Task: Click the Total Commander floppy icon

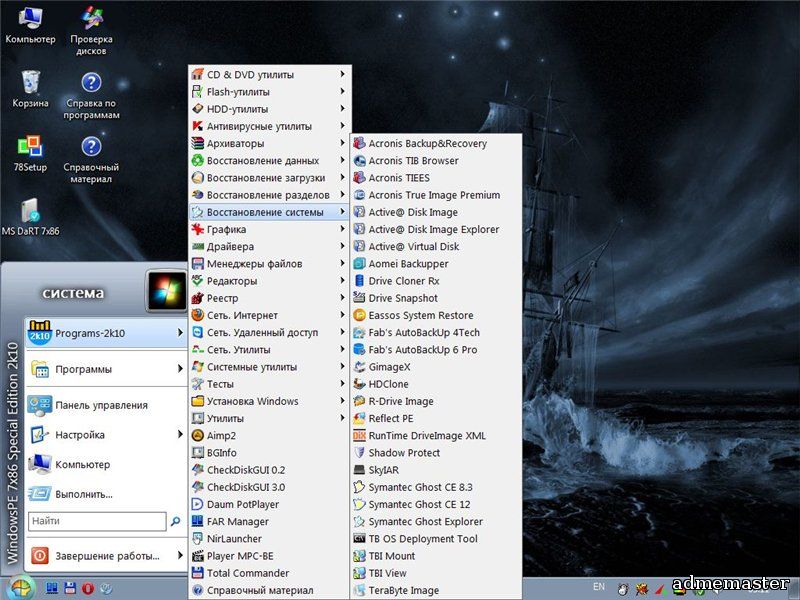Action: (x=197, y=573)
